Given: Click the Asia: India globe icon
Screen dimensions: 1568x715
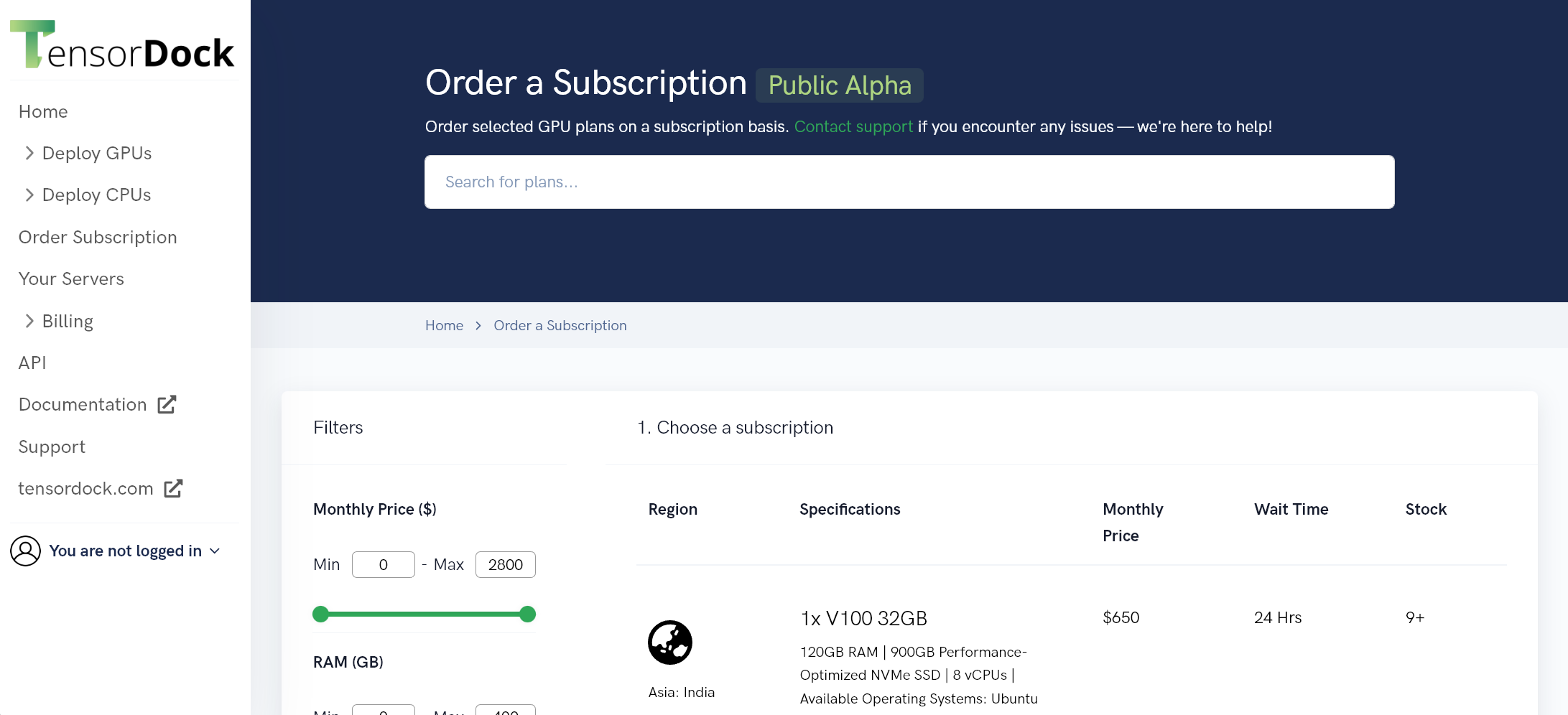Looking at the screenshot, I should coord(669,642).
